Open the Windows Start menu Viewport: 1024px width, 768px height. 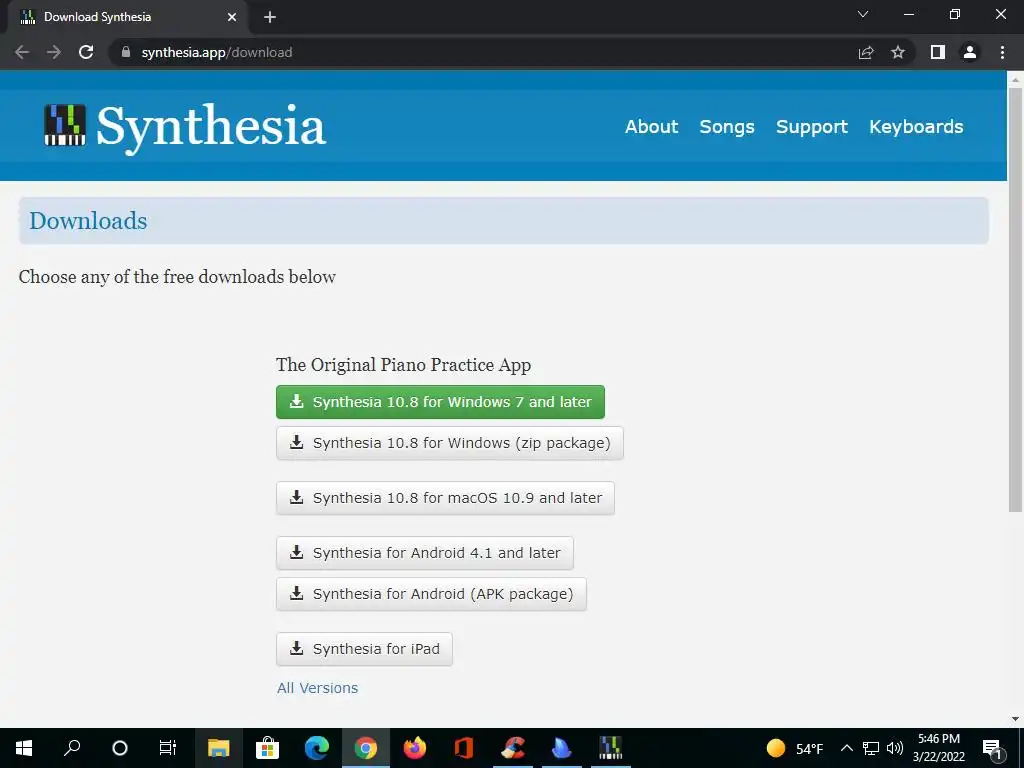pos(24,748)
